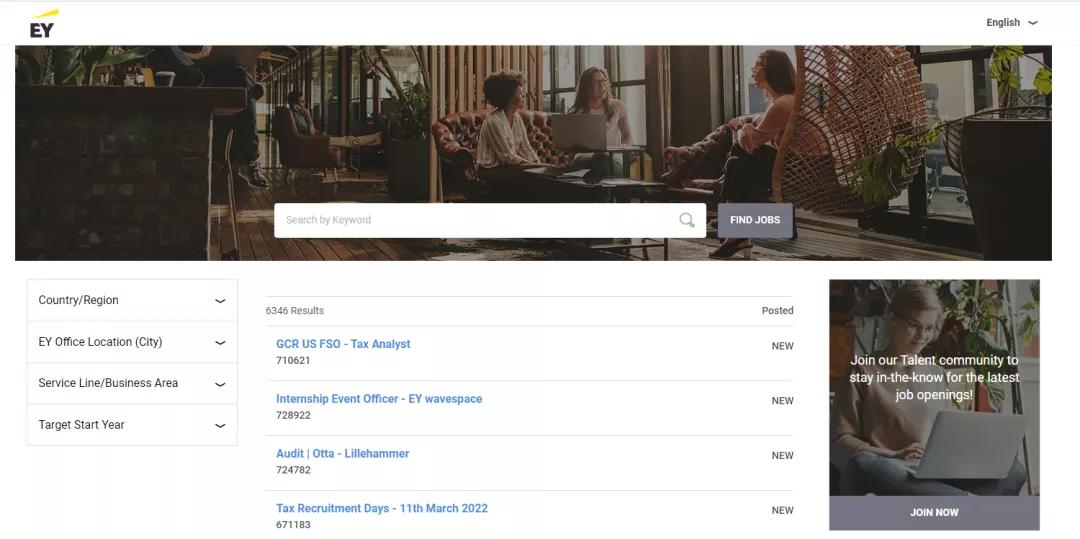Click NEW label for Tax Recruitment Days row
This screenshot has width=1080, height=539.
[782, 511]
